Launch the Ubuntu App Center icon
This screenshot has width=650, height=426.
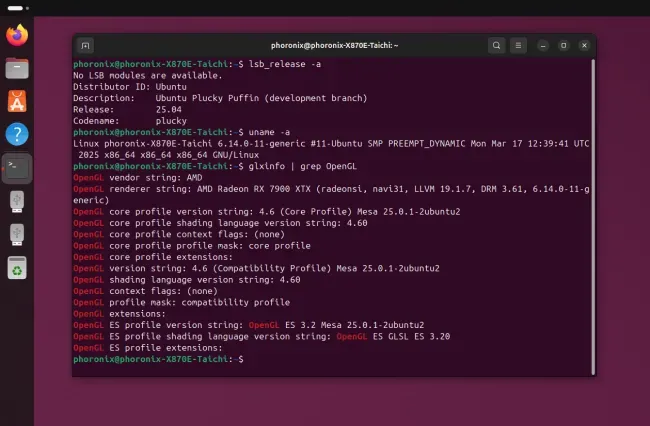(17, 101)
